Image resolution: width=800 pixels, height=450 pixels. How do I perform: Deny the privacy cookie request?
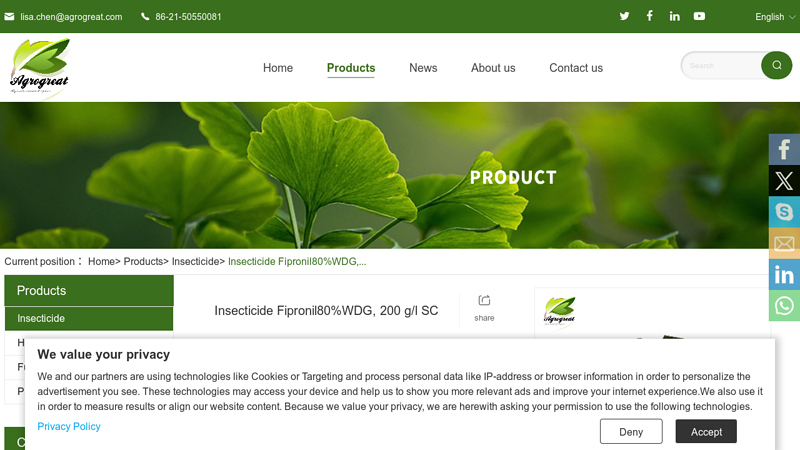631,432
